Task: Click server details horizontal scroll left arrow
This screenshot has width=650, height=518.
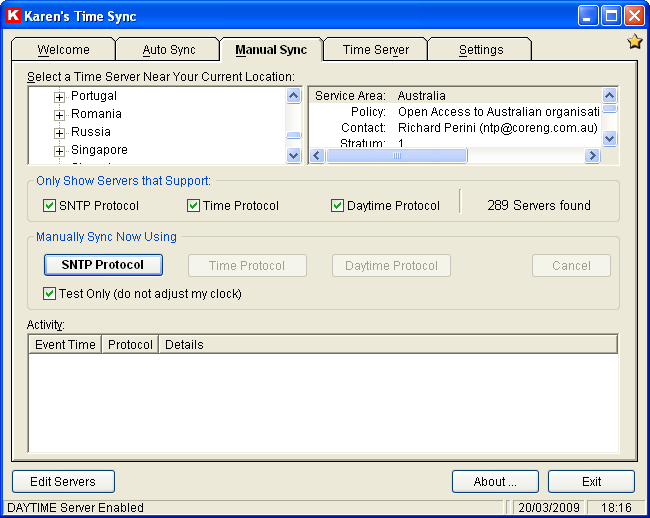Action: coord(317,155)
